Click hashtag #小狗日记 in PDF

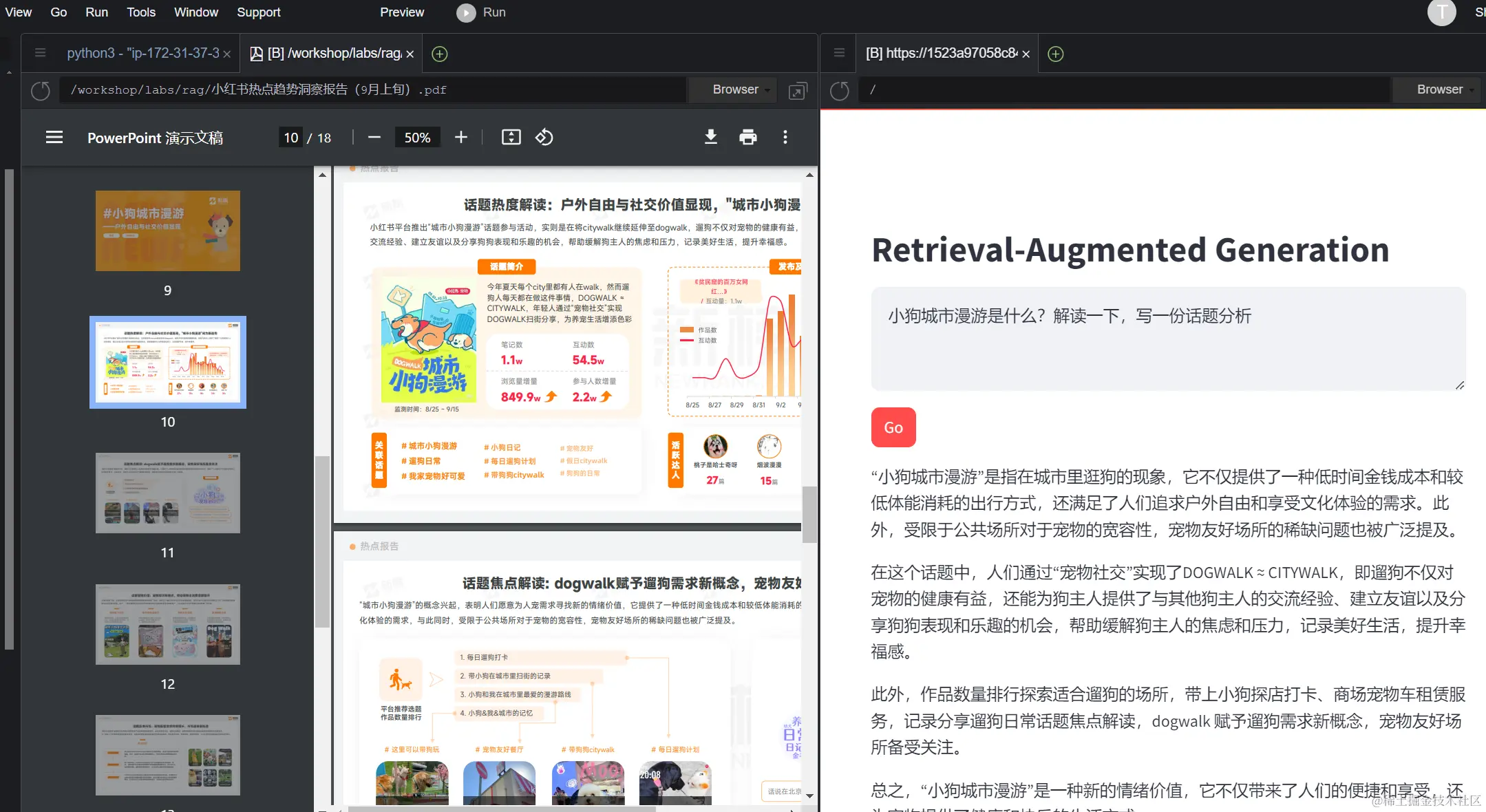(502, 447)
